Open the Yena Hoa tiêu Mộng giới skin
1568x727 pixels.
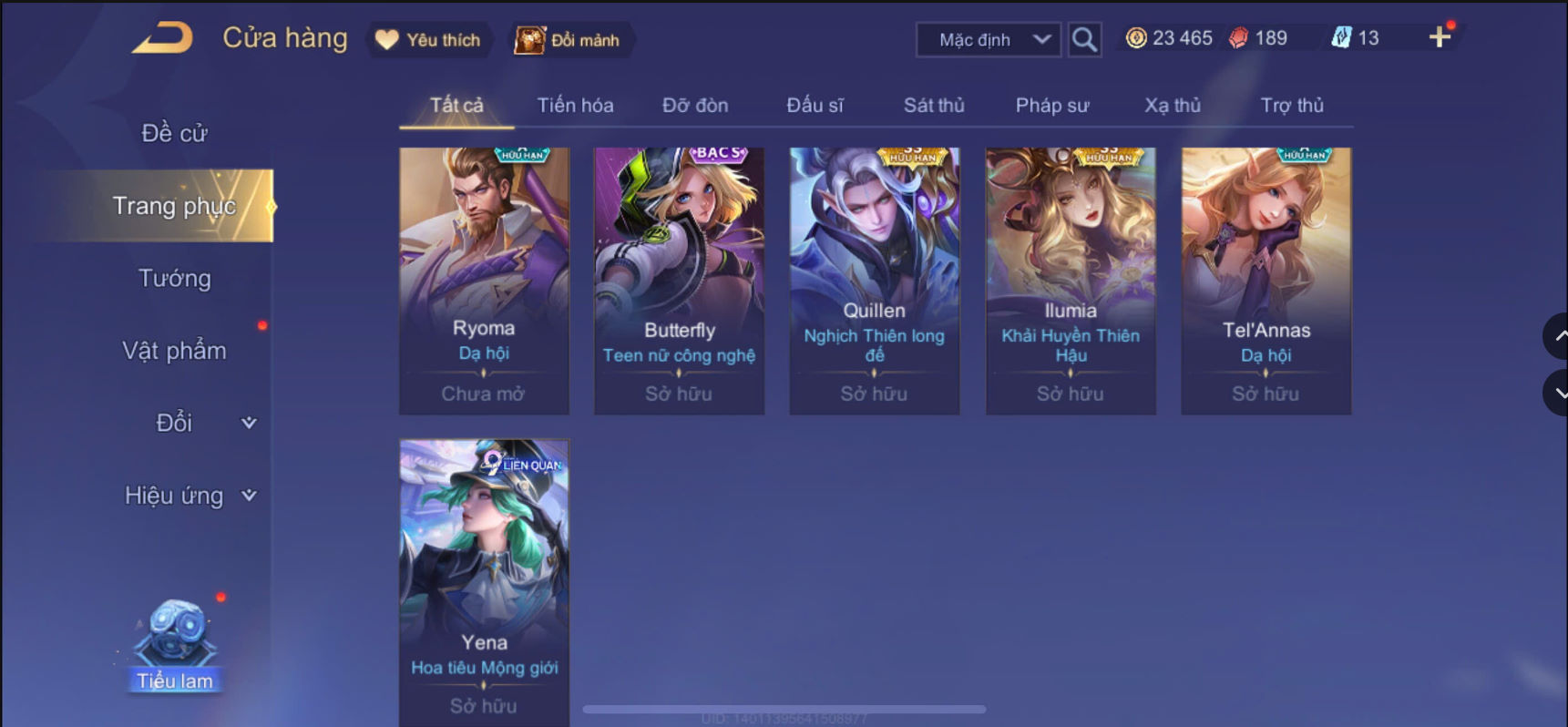484,583
